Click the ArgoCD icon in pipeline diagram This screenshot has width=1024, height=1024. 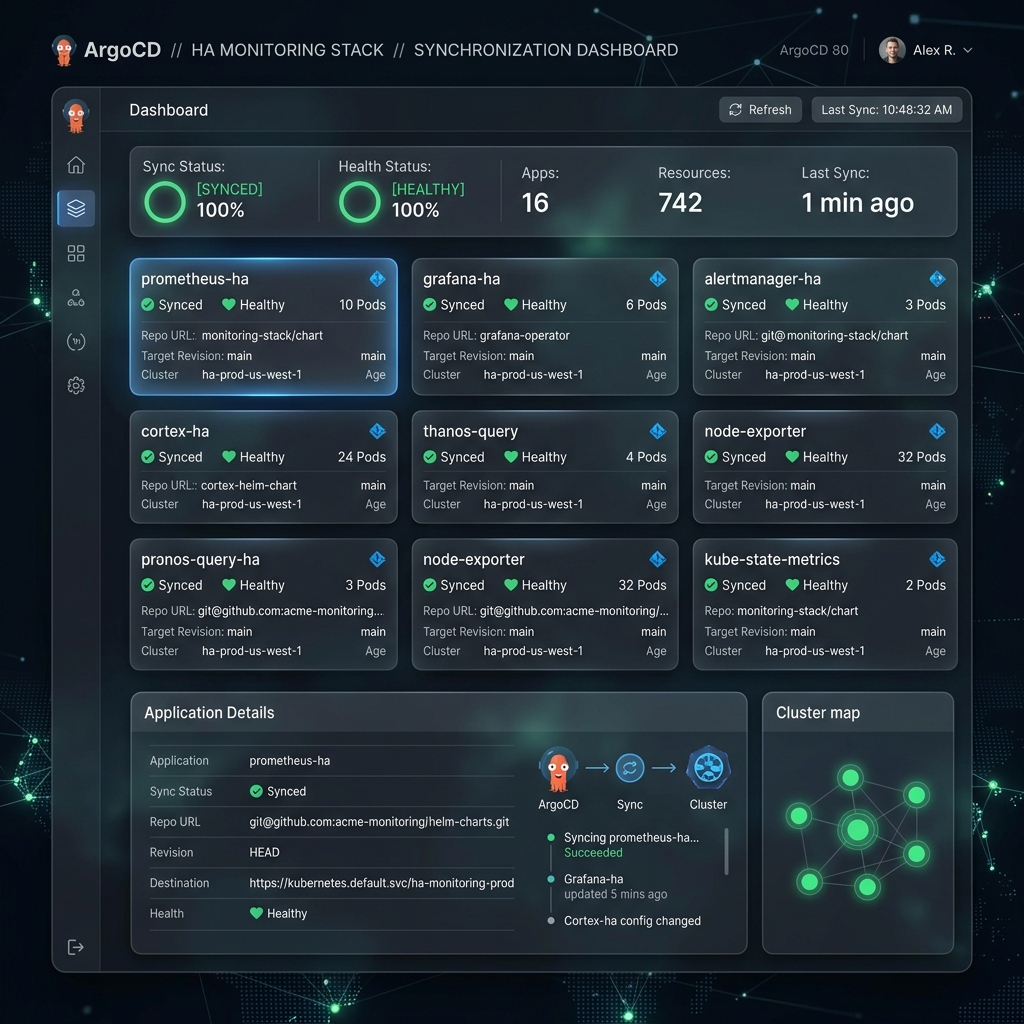558,769
